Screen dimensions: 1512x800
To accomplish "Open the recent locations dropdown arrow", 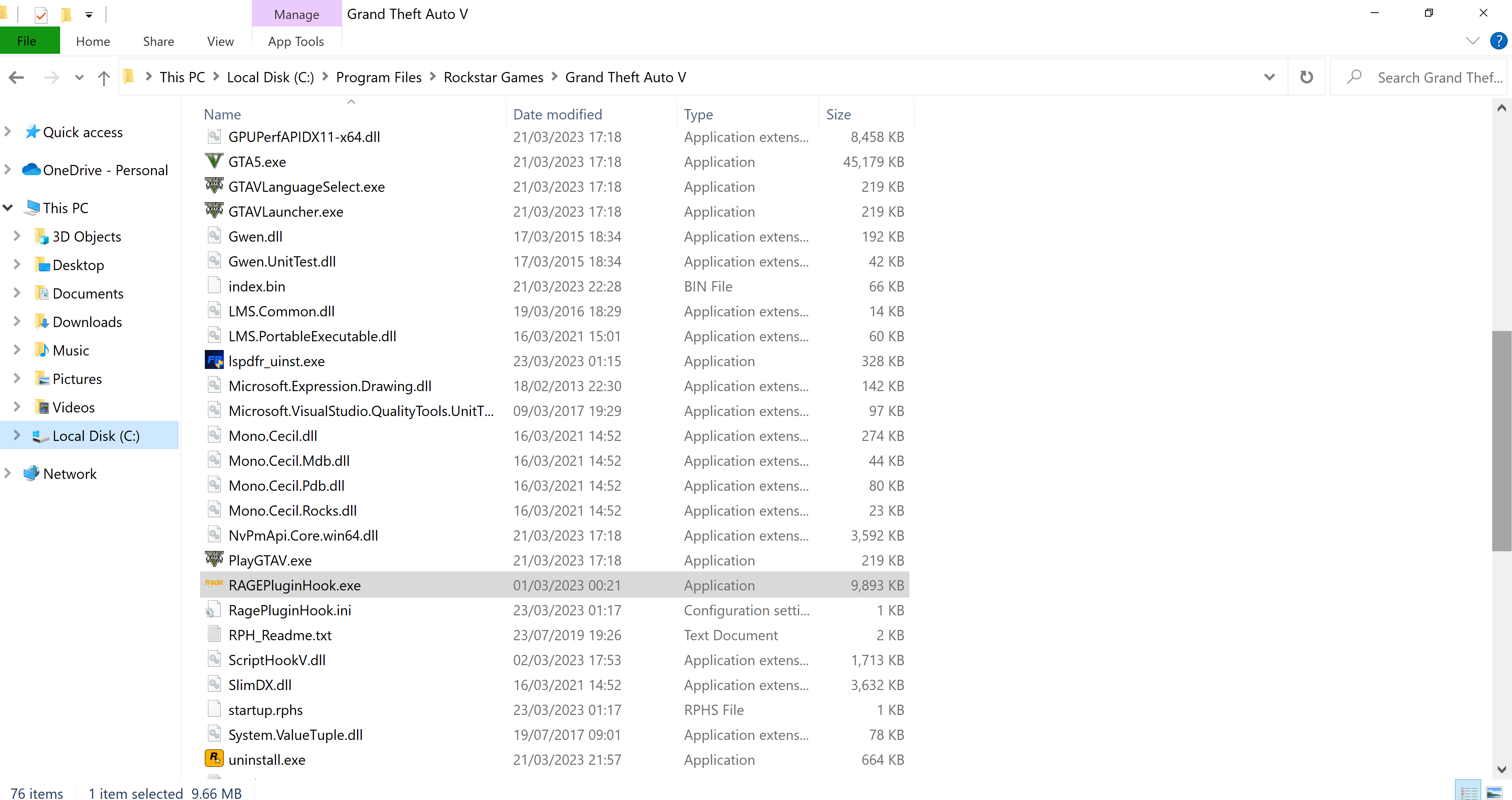I will coord(79,78).
